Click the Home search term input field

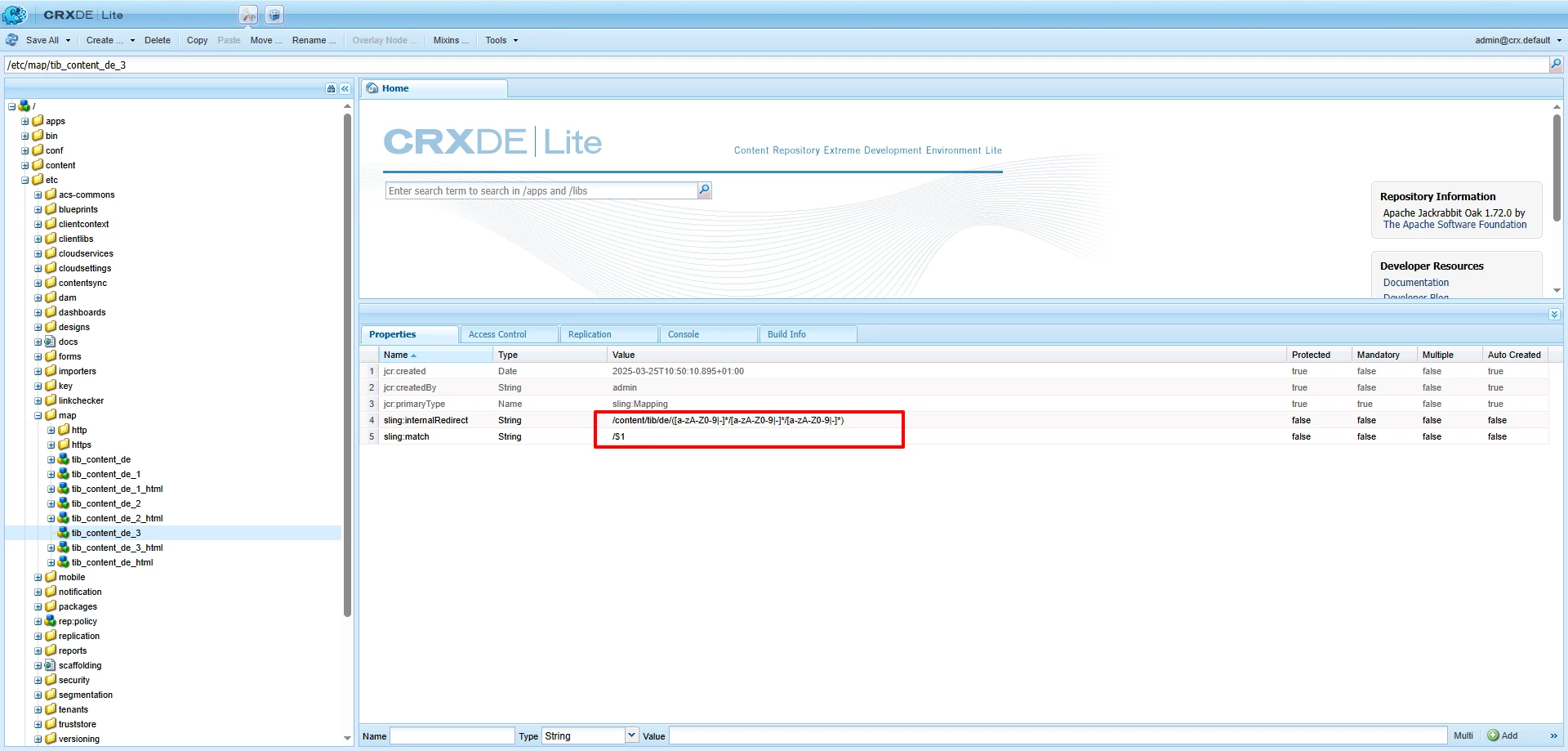[541, 190]
